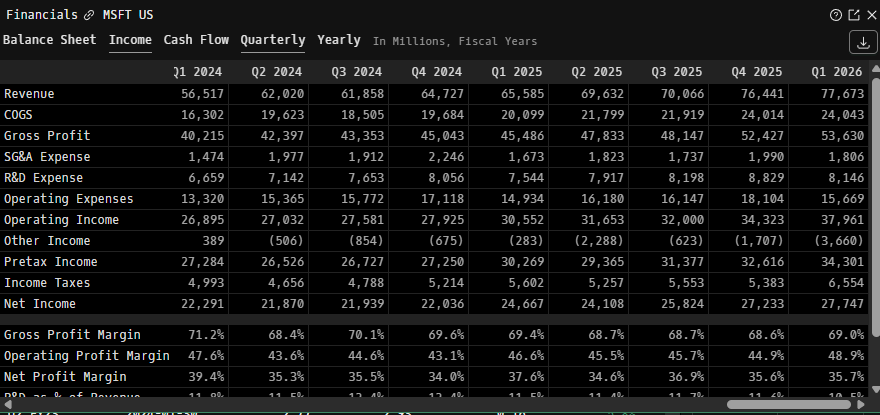Switch to the Balance Sheet tab
Image resolution: width=880 pixels, height=415 pixels.
50,40
